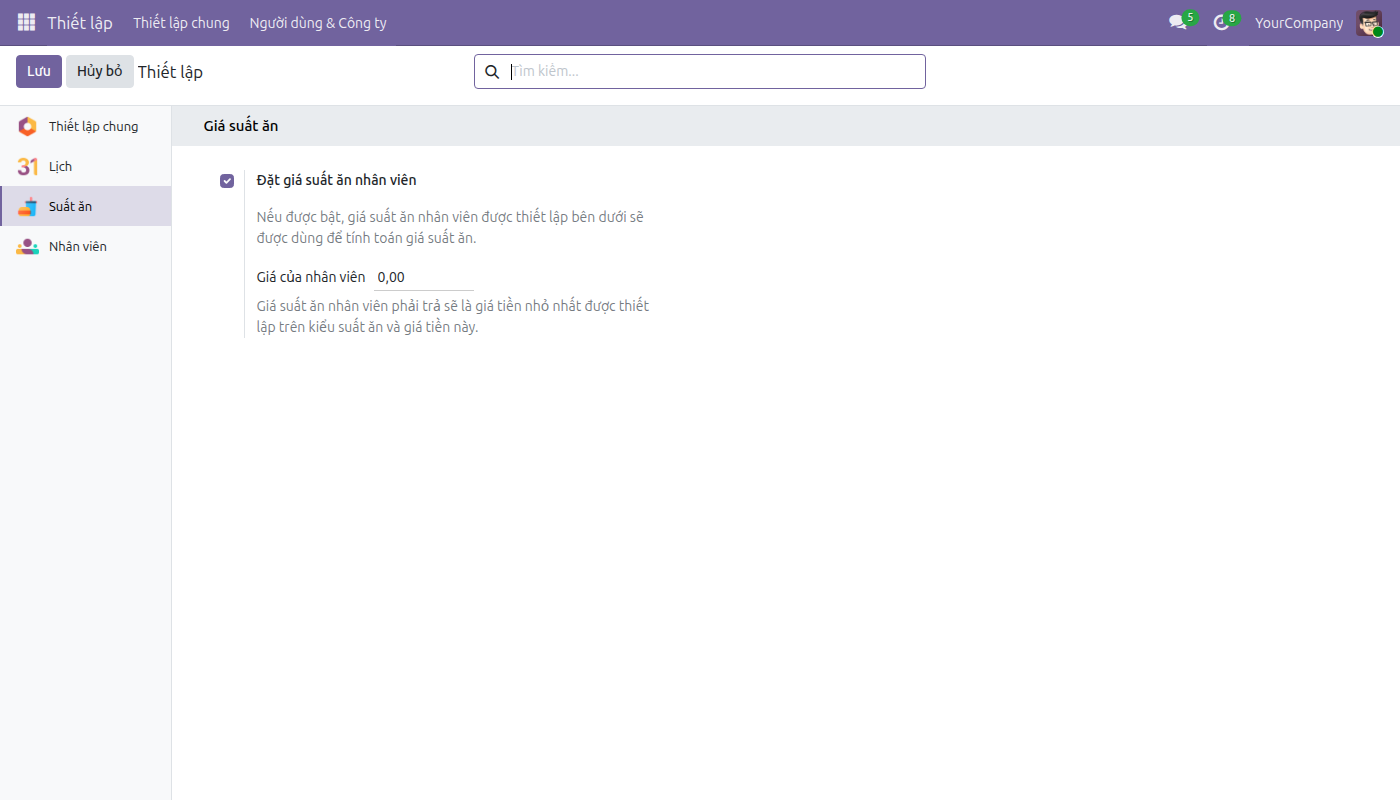This screenshot has height=800, width=1400.
Task: Toggle via the Đặt giá suất ăn nhân viên label
Action: pyautogui.click(x=336, y=180)
